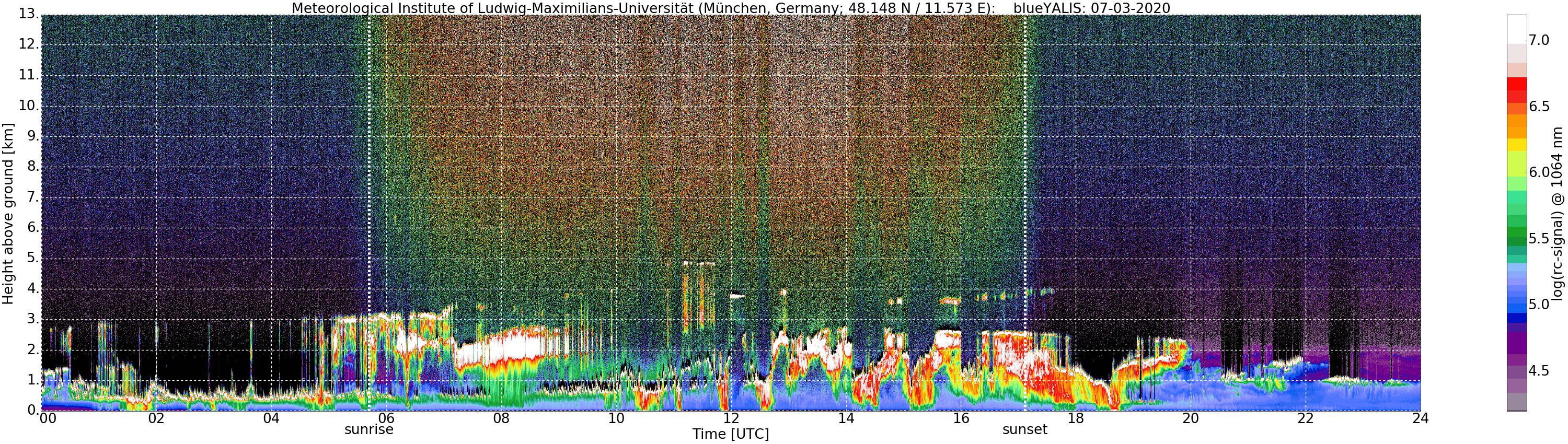
Task: Click the bright red segment of the colorbar
Action: tap(1517, 85)
